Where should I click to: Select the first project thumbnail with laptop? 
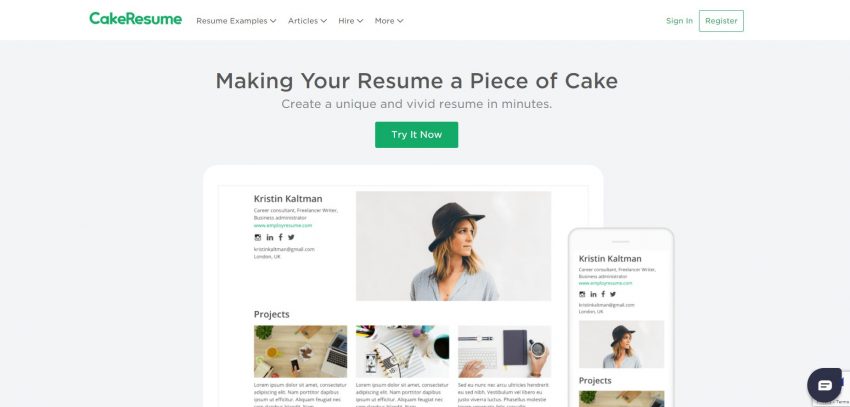click(x=300, y=351)
